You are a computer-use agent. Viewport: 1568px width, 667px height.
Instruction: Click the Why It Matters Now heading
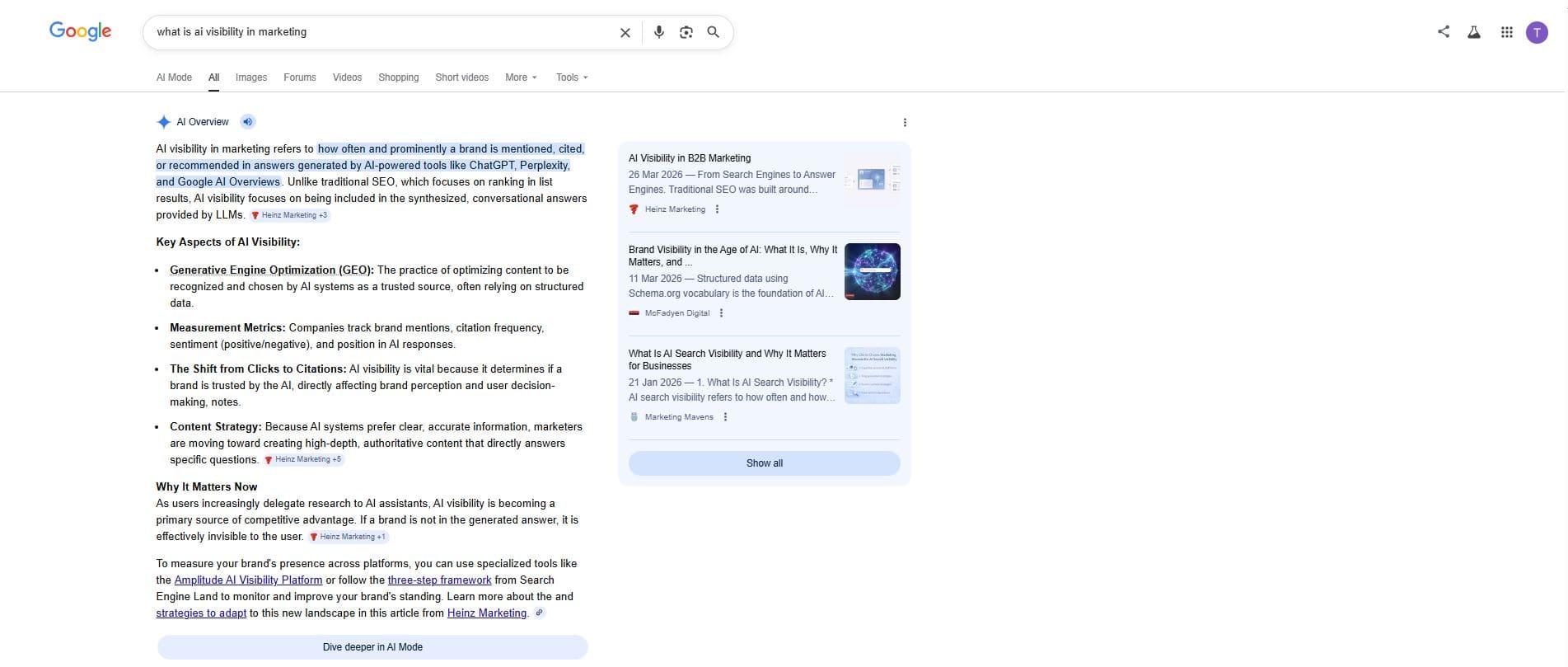point(207,487)
